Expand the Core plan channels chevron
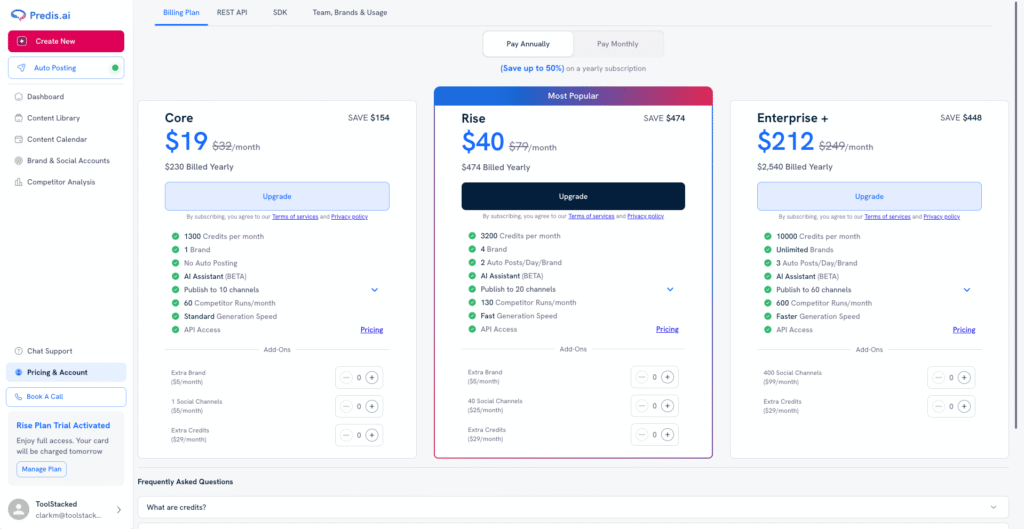 click(374, 290)
